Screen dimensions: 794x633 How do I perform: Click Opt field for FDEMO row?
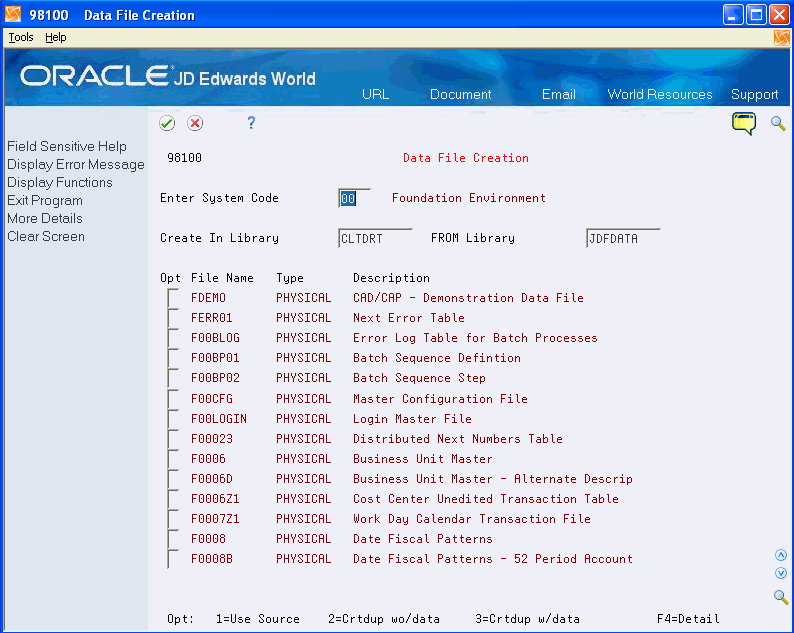pyautogui.click(x=173, y=298)
